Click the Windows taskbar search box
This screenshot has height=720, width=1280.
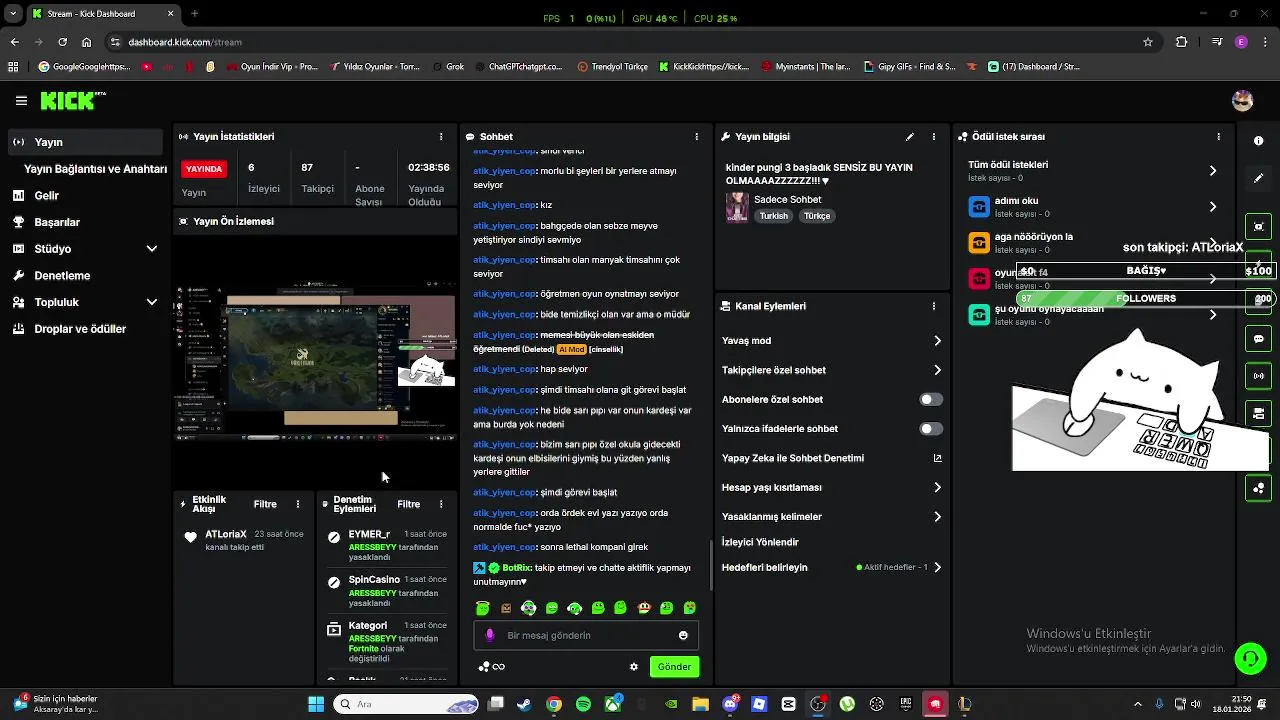406,704
